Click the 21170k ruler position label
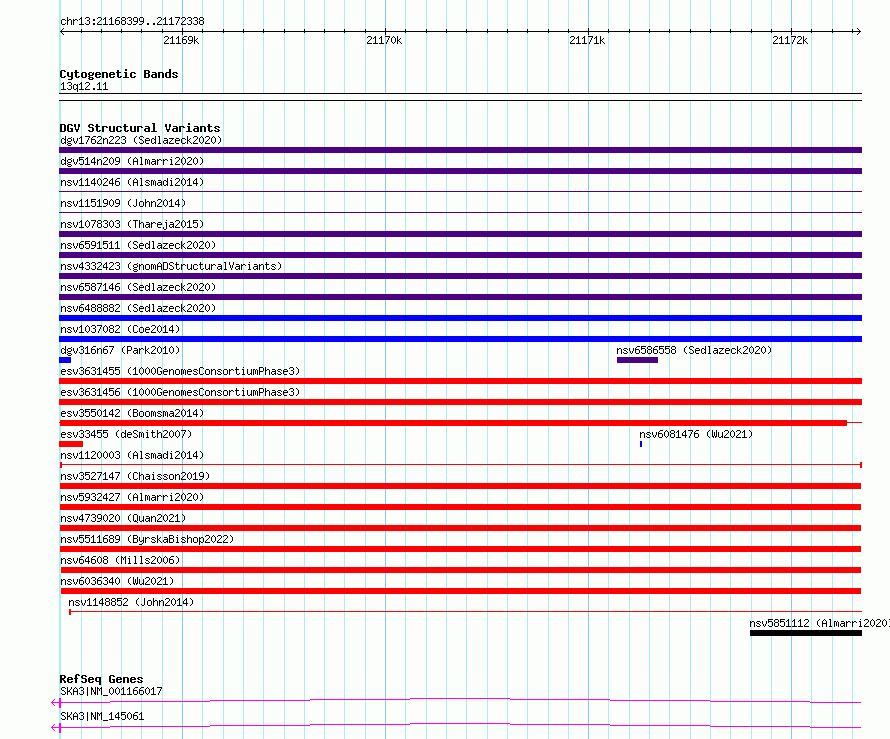Image resolution: width=890 pixels, height=739 pixels. pos(384,40)
